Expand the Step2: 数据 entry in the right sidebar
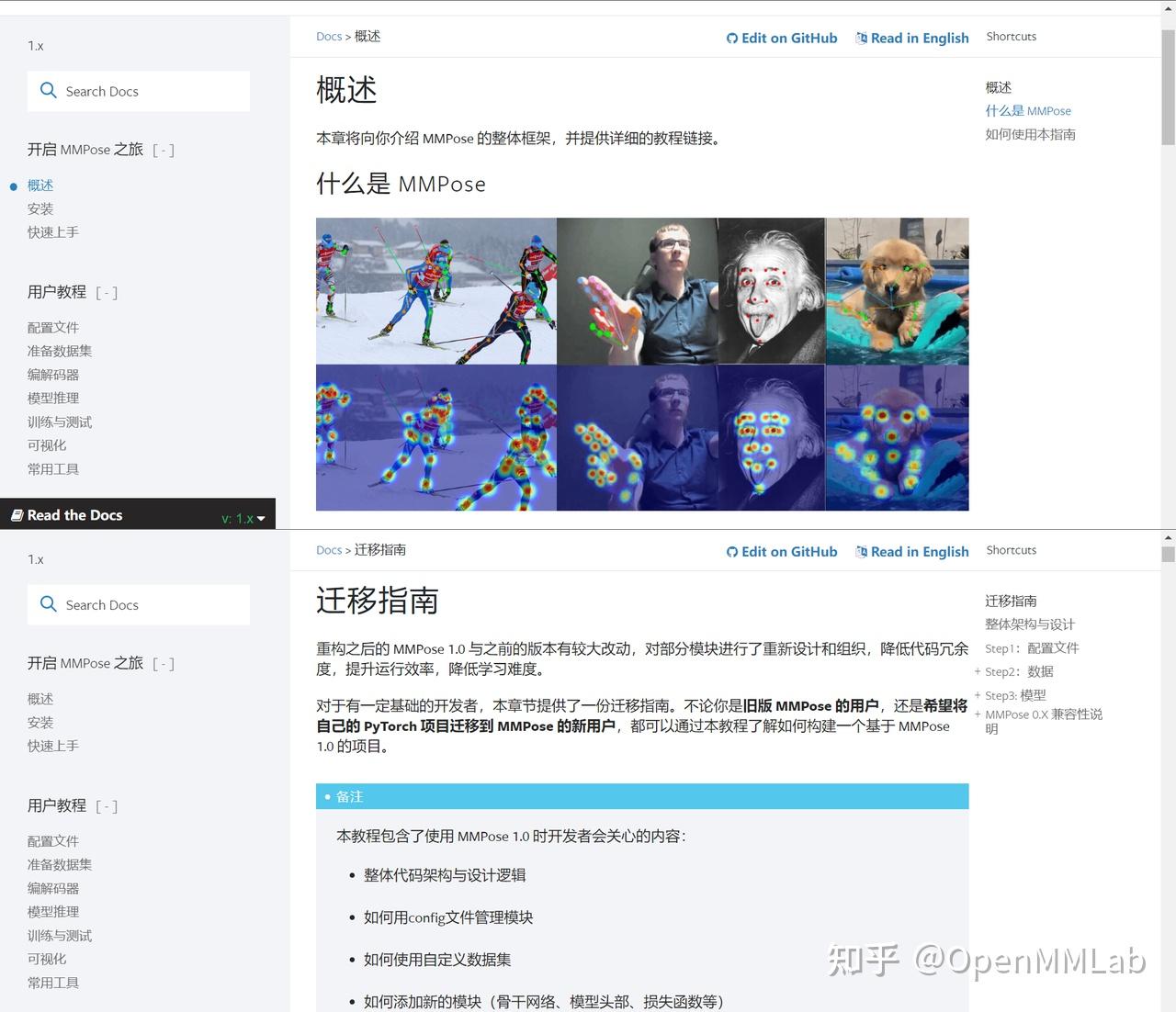Viewport: 1176px width, 1012px height. coord(977,671)
